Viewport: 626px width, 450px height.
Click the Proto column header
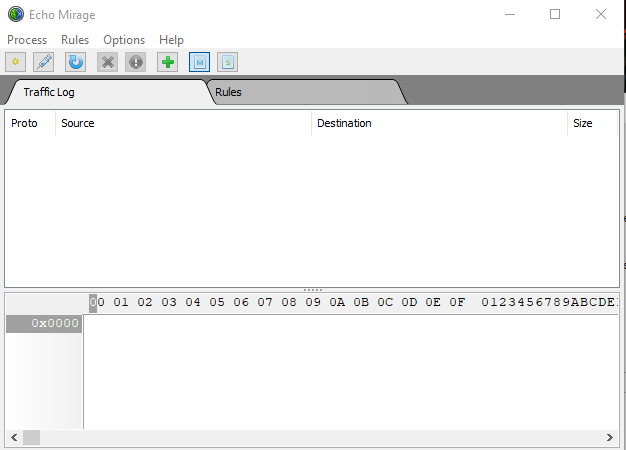tap(30, 123)
